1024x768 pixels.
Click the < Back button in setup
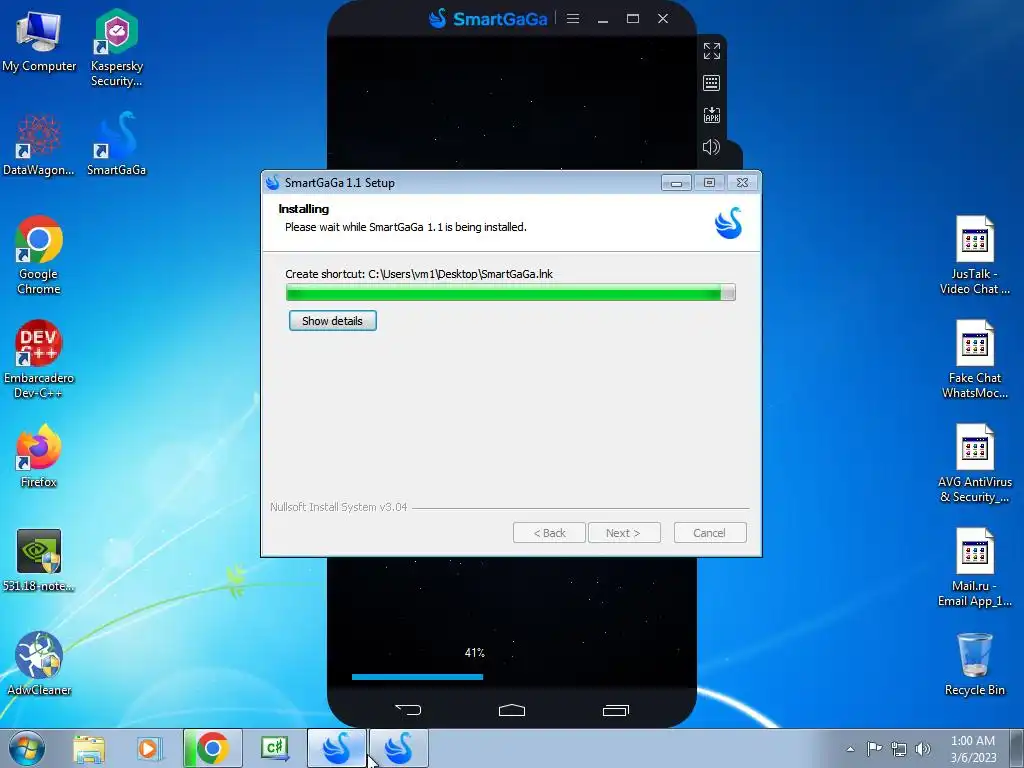pyautogui.click(x=549, y=533)
